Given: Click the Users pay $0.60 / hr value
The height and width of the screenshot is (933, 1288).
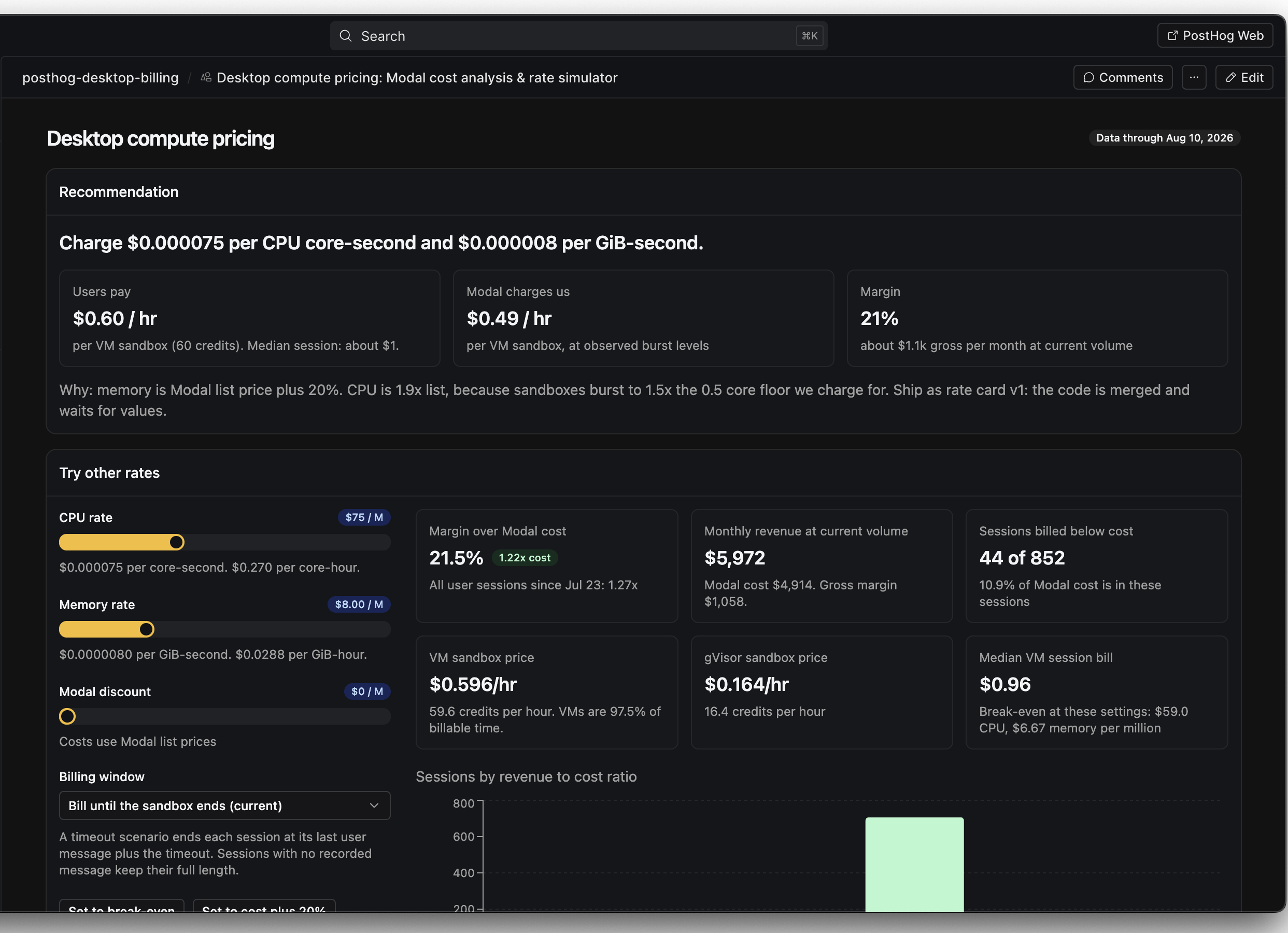Looking at the screenshot, I should tap(115, 319).
